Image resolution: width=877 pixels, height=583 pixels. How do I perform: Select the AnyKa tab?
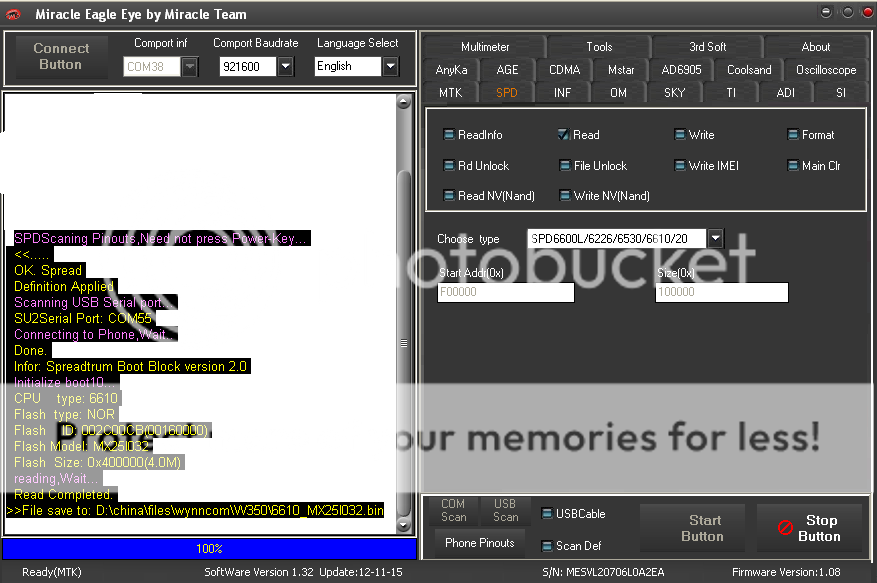(451, 70)
